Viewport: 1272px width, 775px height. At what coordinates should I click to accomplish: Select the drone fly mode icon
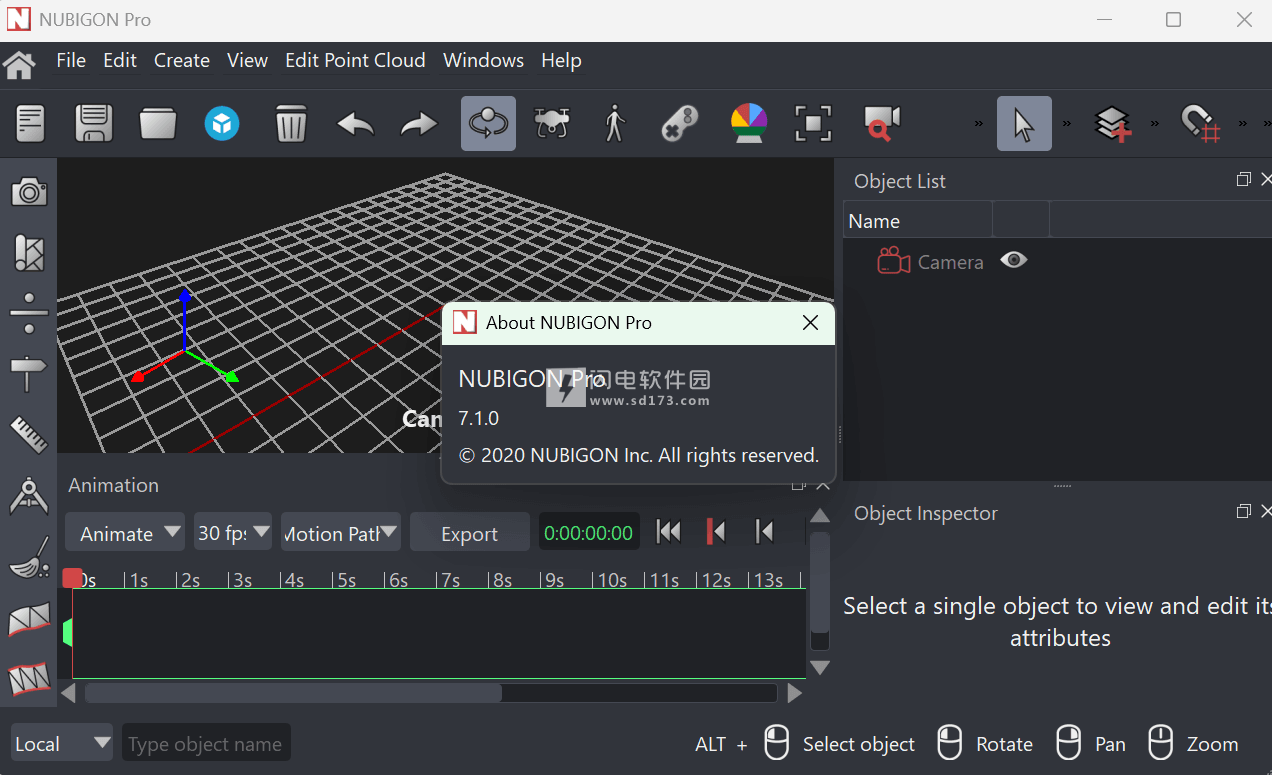tap(550, 124)
